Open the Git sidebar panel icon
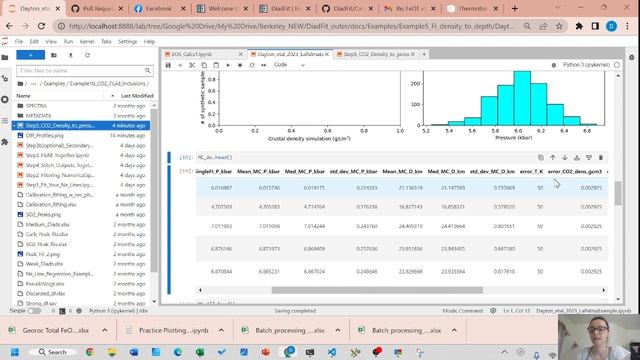 click(5, 78)
